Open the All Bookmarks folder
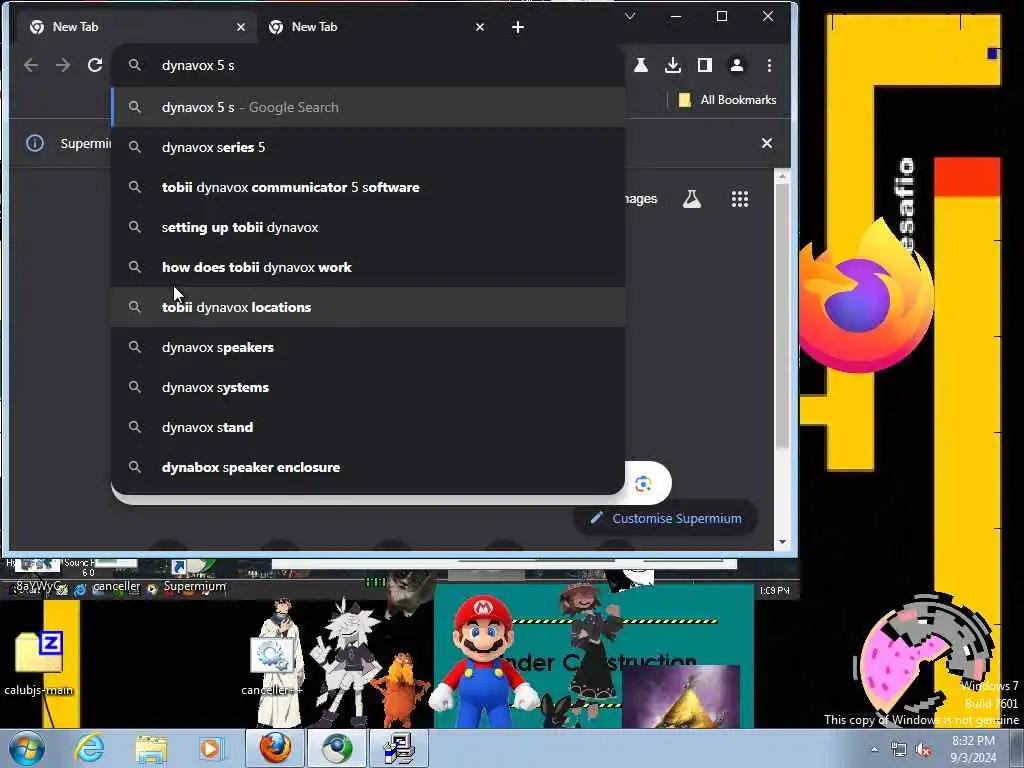The image size is (1024, 768). (728, 100)
